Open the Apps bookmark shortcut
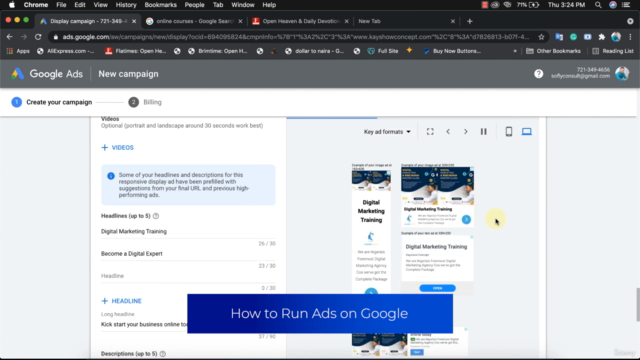 (18, 51)
